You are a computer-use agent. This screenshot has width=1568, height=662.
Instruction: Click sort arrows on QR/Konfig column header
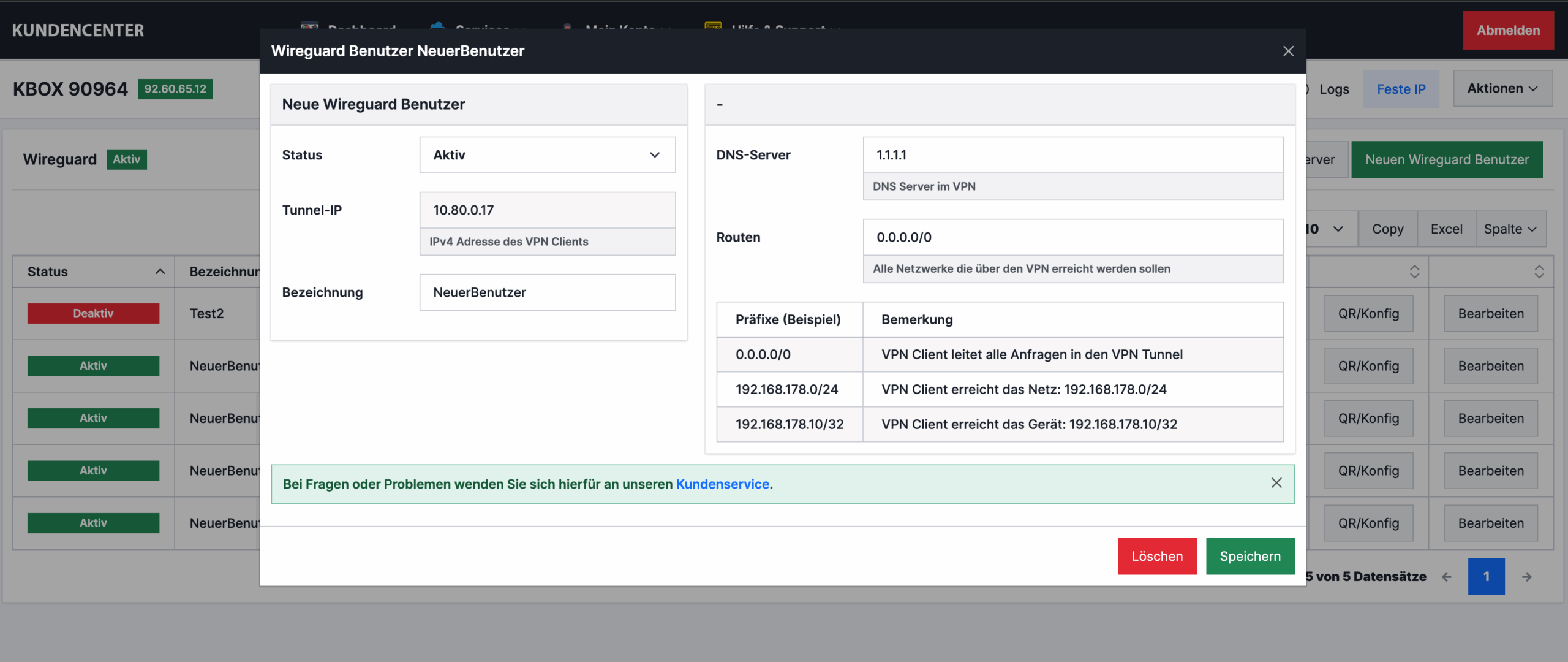(1414, 272)
